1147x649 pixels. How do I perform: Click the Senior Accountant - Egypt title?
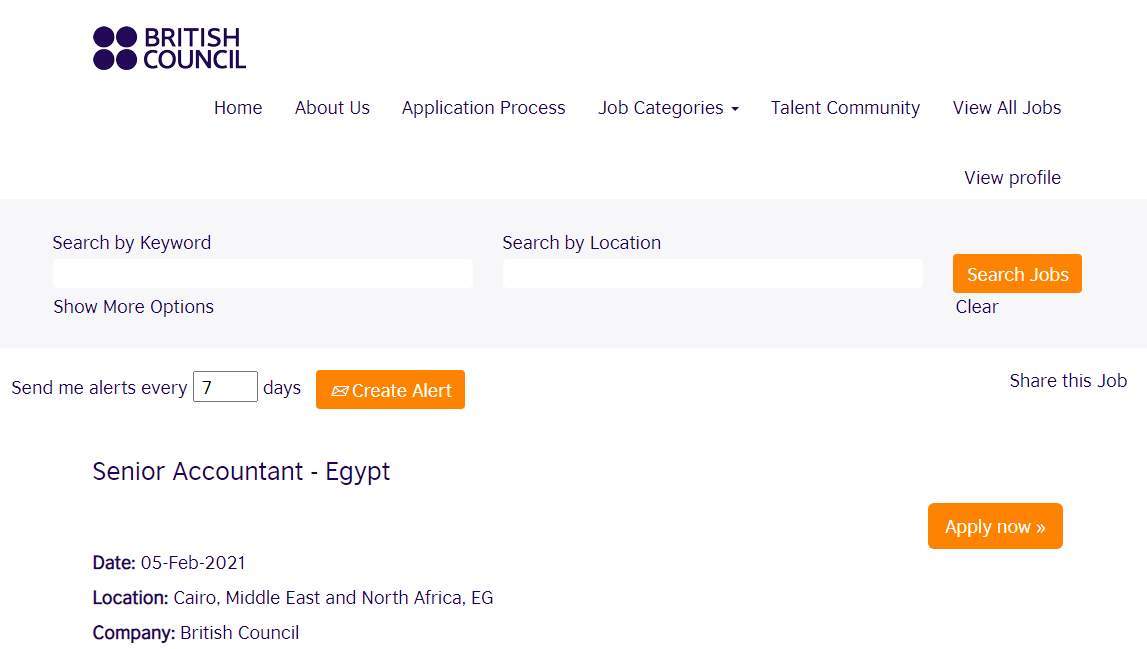241,471
